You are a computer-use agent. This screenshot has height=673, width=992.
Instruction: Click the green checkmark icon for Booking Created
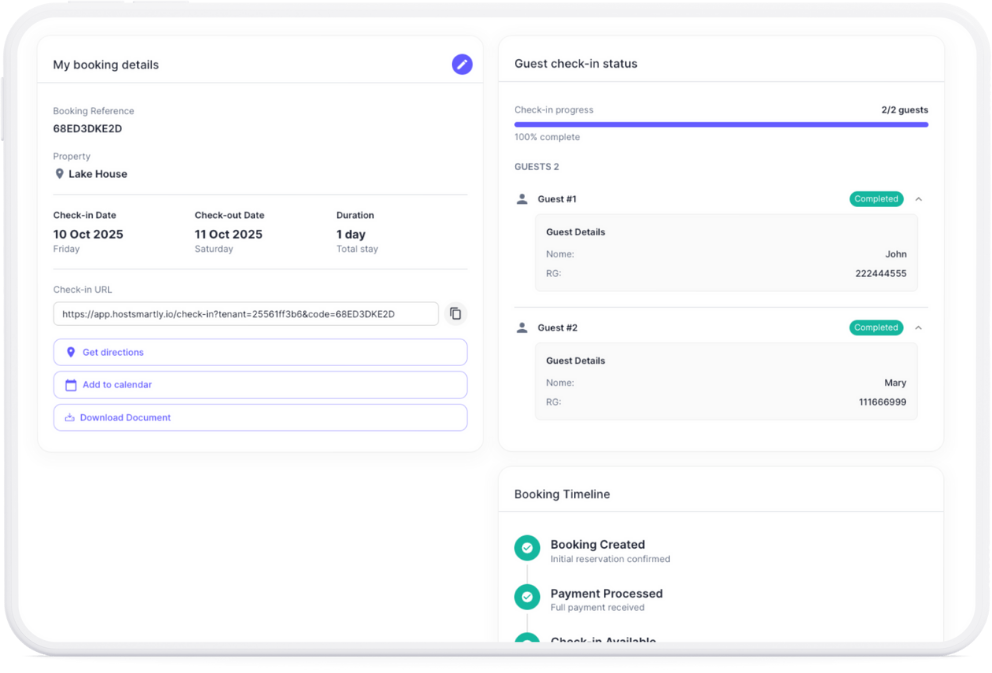(x=527, y=548)
